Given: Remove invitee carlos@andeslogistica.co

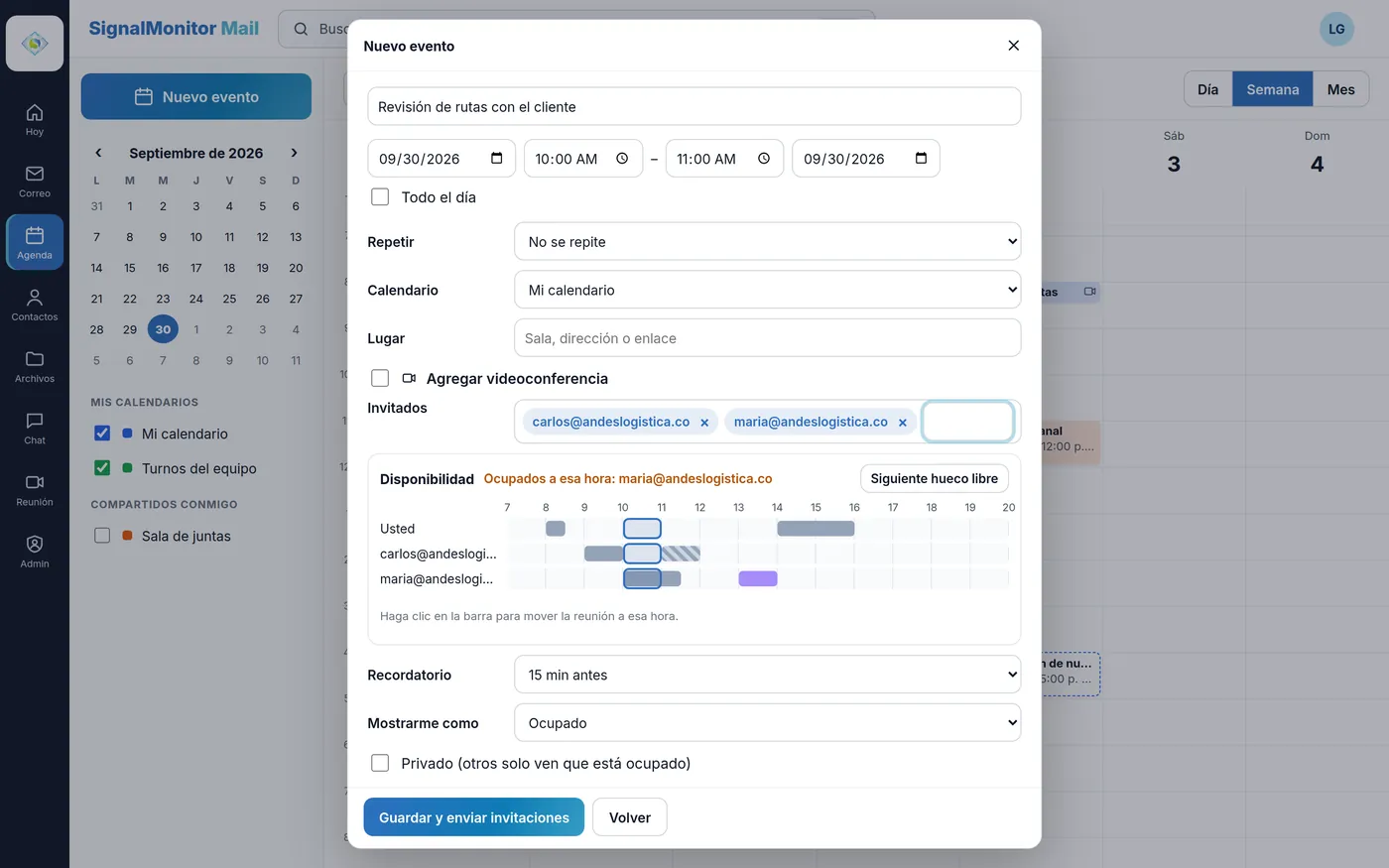Looking at the screenshot, I should pyautogui.click(x=704, y=423).
